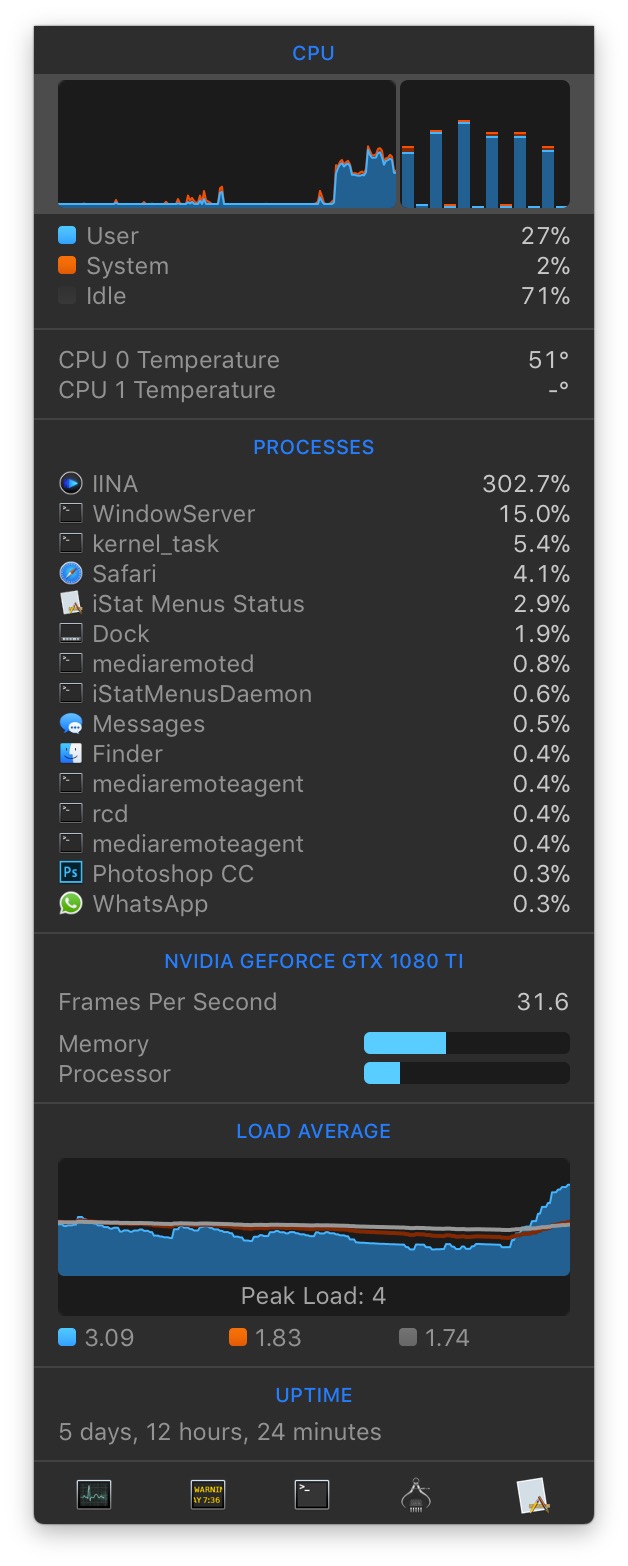Click the IINA player icon in processes
This screenshot has height=1566, width=628.
point(70,484)
